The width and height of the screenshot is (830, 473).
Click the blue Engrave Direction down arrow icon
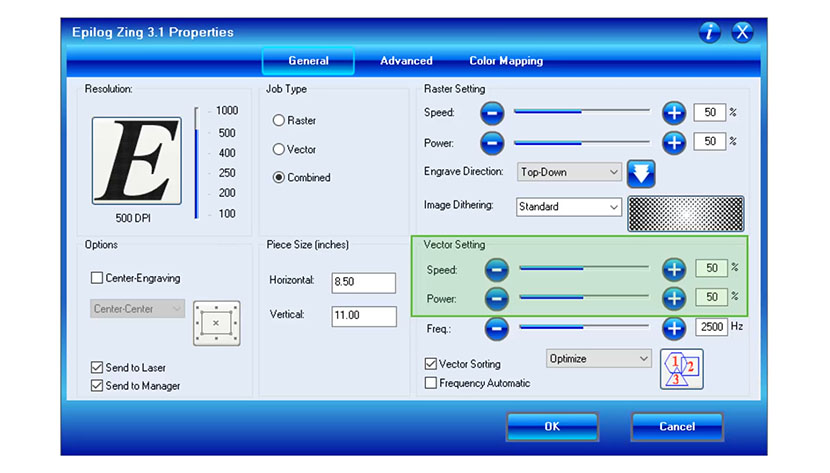(641, 174)
